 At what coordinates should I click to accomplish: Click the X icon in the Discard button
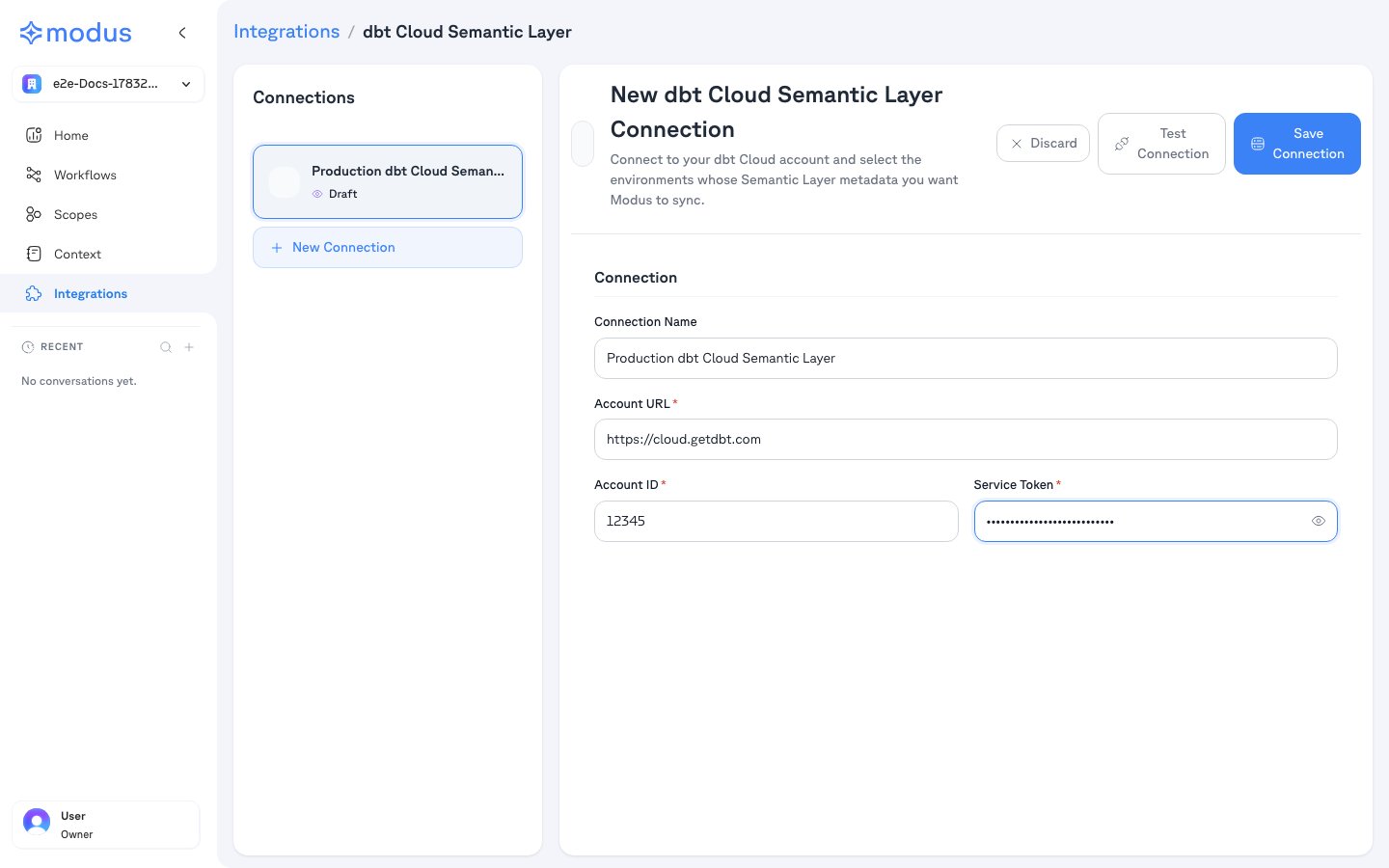[1017, 144]
